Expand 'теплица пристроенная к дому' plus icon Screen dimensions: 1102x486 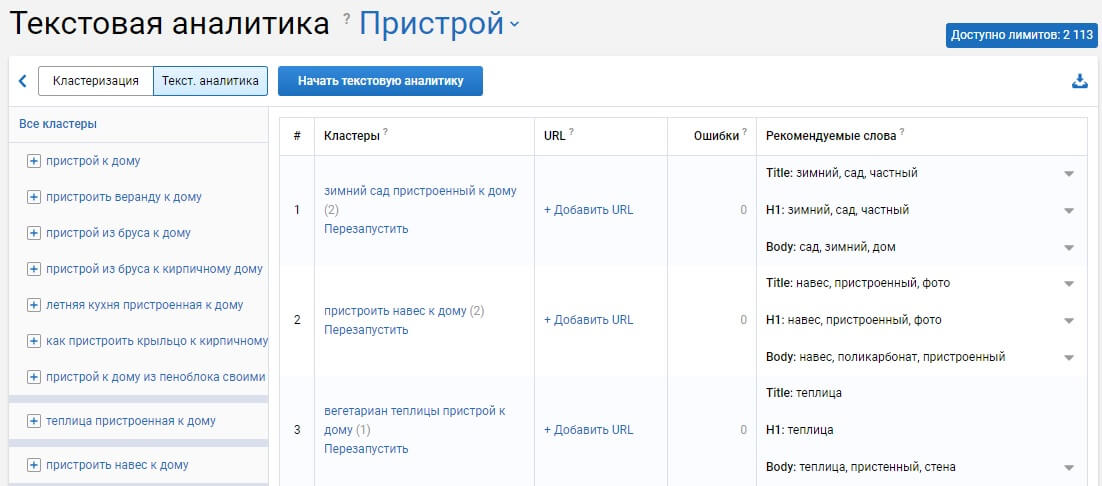(x=33, y=421)
